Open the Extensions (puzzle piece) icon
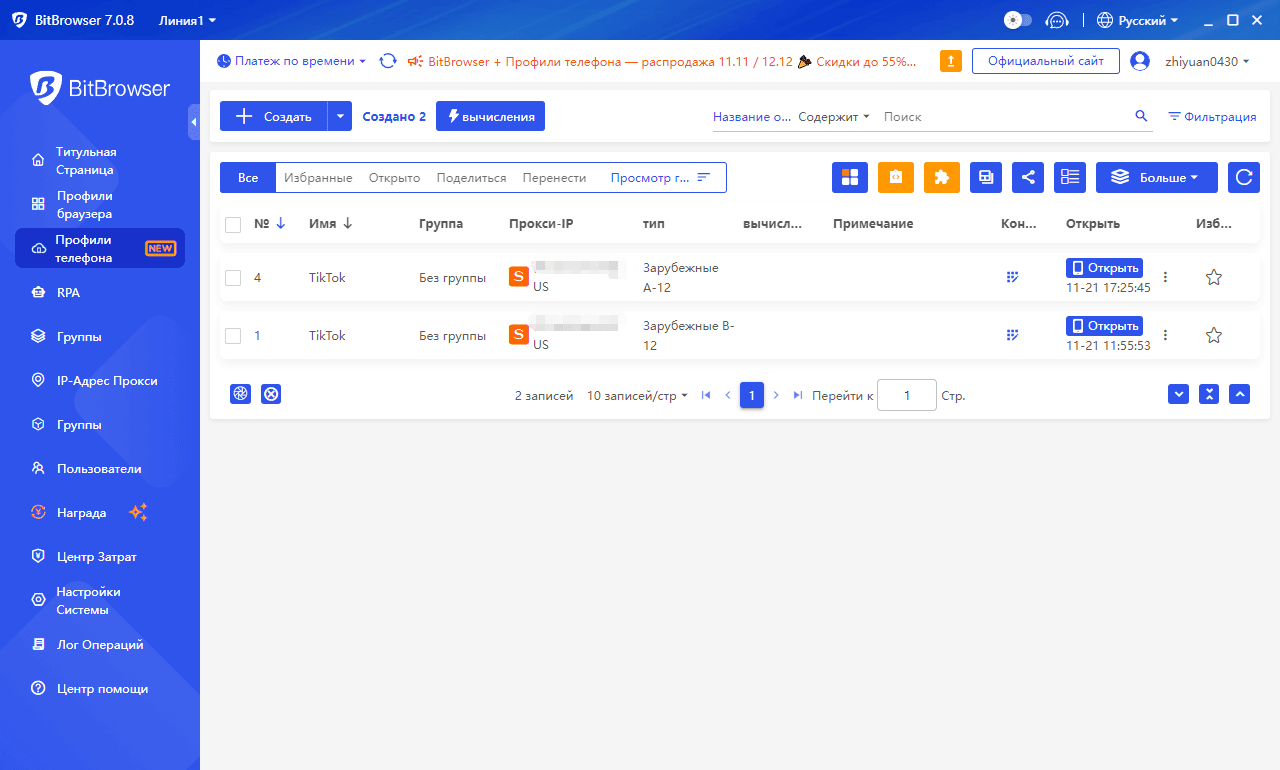Image resolution: width=1280 pixels, height=770 pixels. [x=940, y=177]
